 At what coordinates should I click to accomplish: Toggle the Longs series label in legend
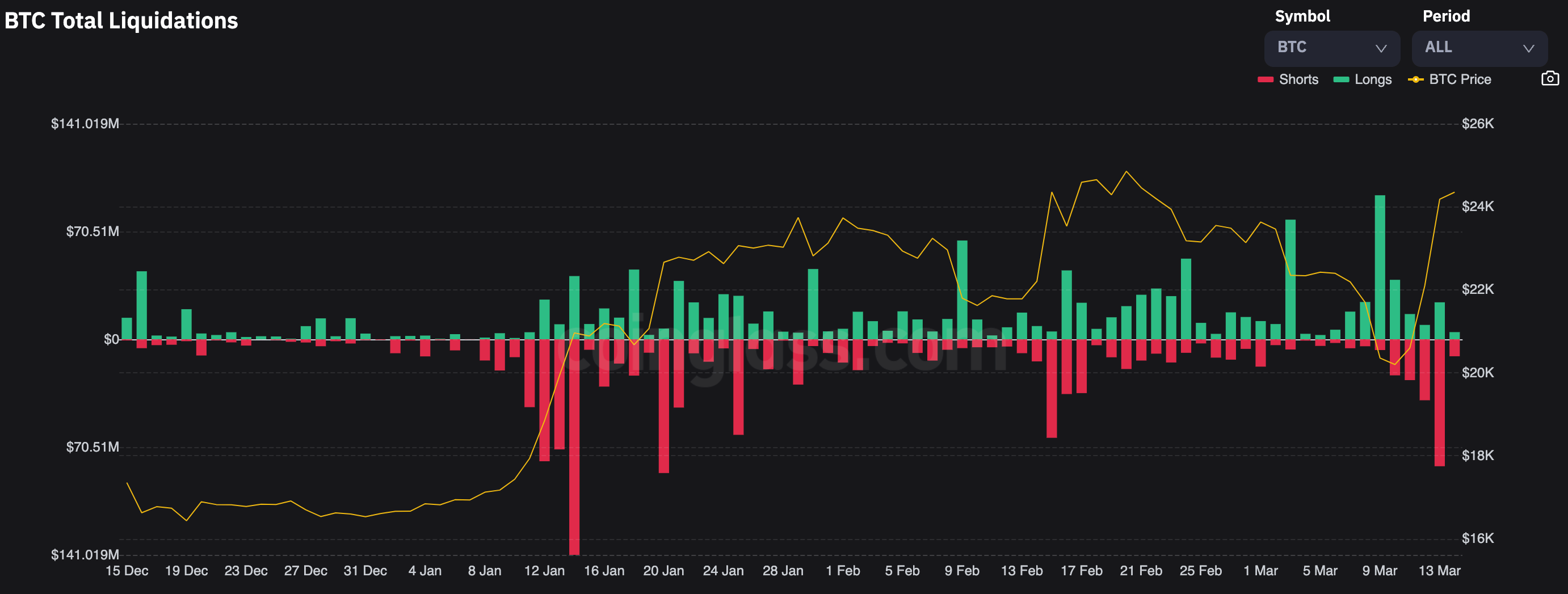1373,80
